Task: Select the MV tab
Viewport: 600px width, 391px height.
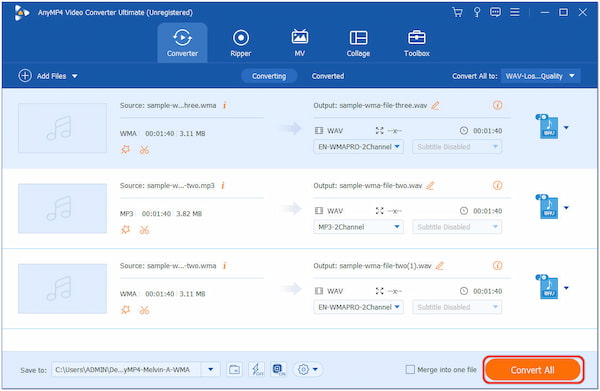Action: click(x=300, y=43)
